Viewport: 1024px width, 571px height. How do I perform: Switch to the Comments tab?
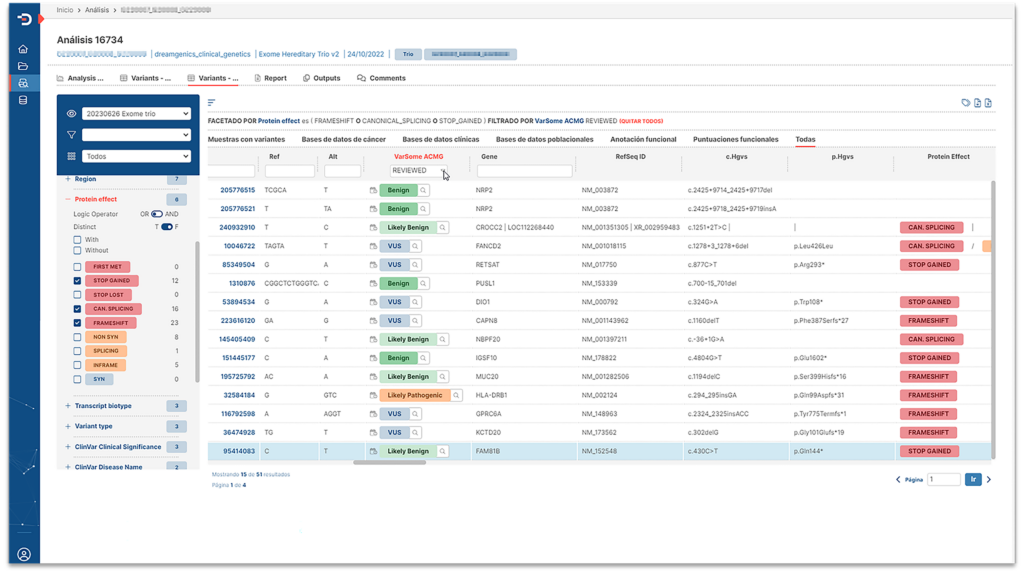[381, 78]
